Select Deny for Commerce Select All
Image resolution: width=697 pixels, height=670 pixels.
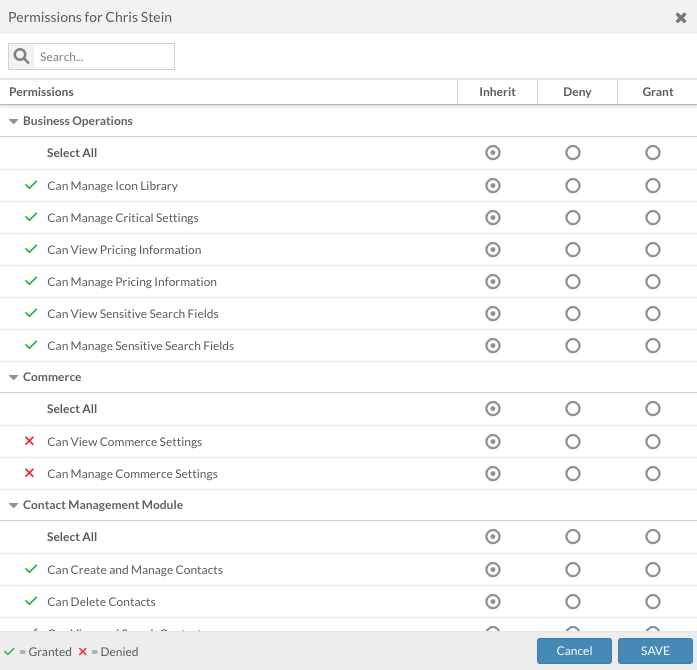573,409
